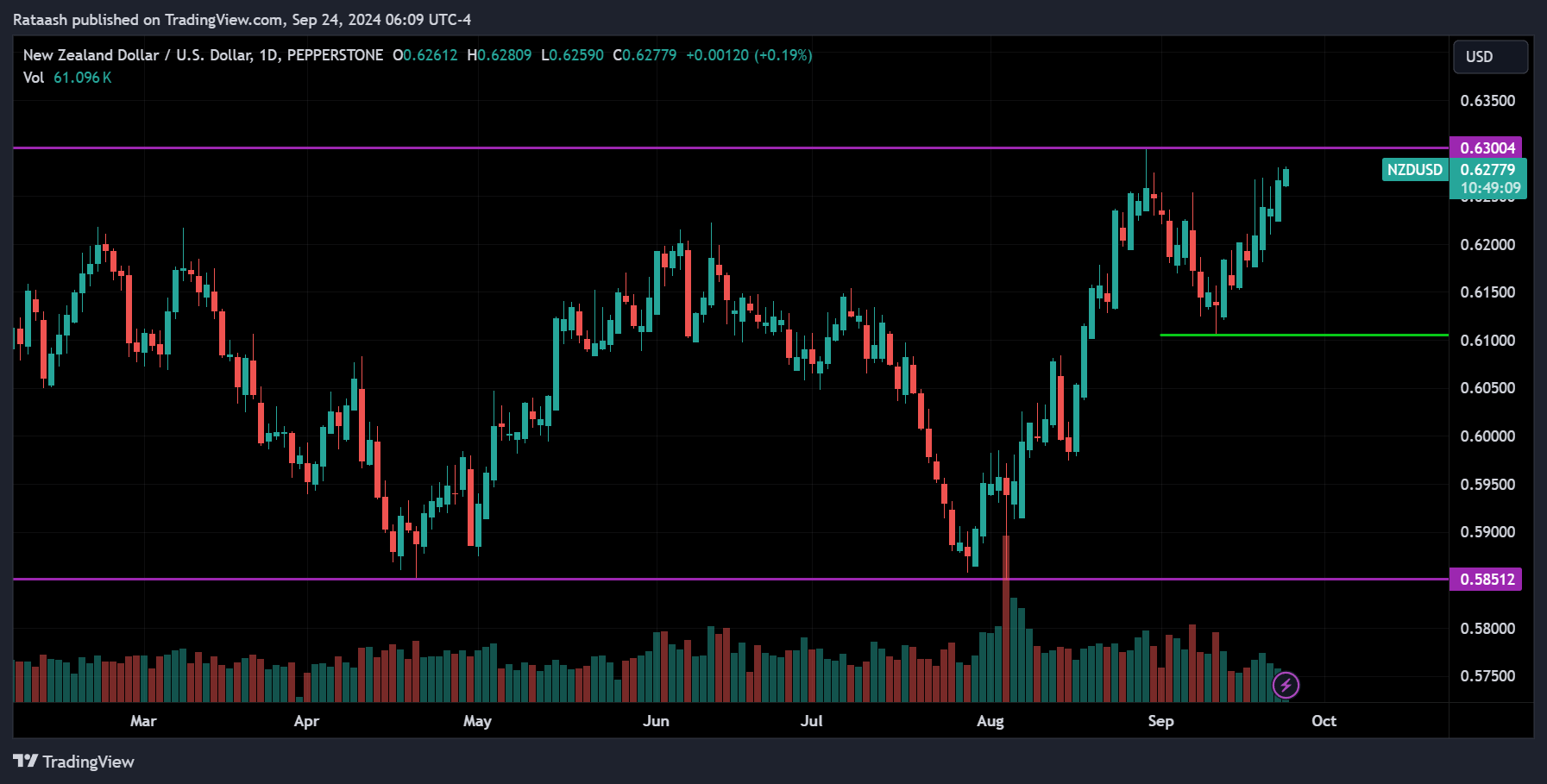The width and height of the screenshot is (1547, 784).
Task: Click the 0.59000 price axis label
Action: coord(1487,532)
